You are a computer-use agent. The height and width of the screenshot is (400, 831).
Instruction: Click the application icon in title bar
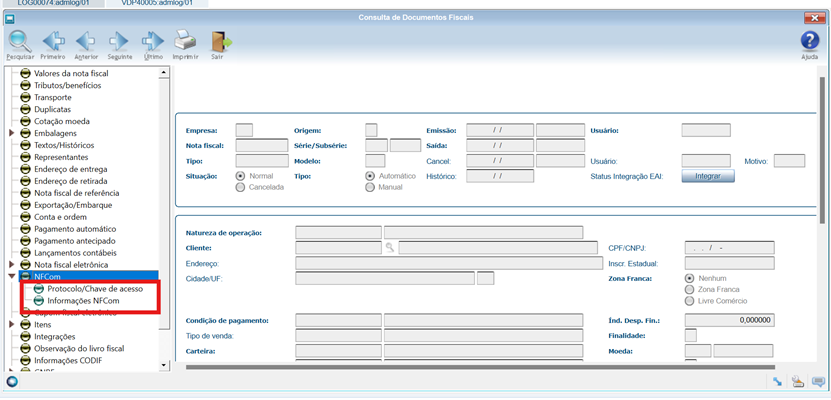click(9, 19)
